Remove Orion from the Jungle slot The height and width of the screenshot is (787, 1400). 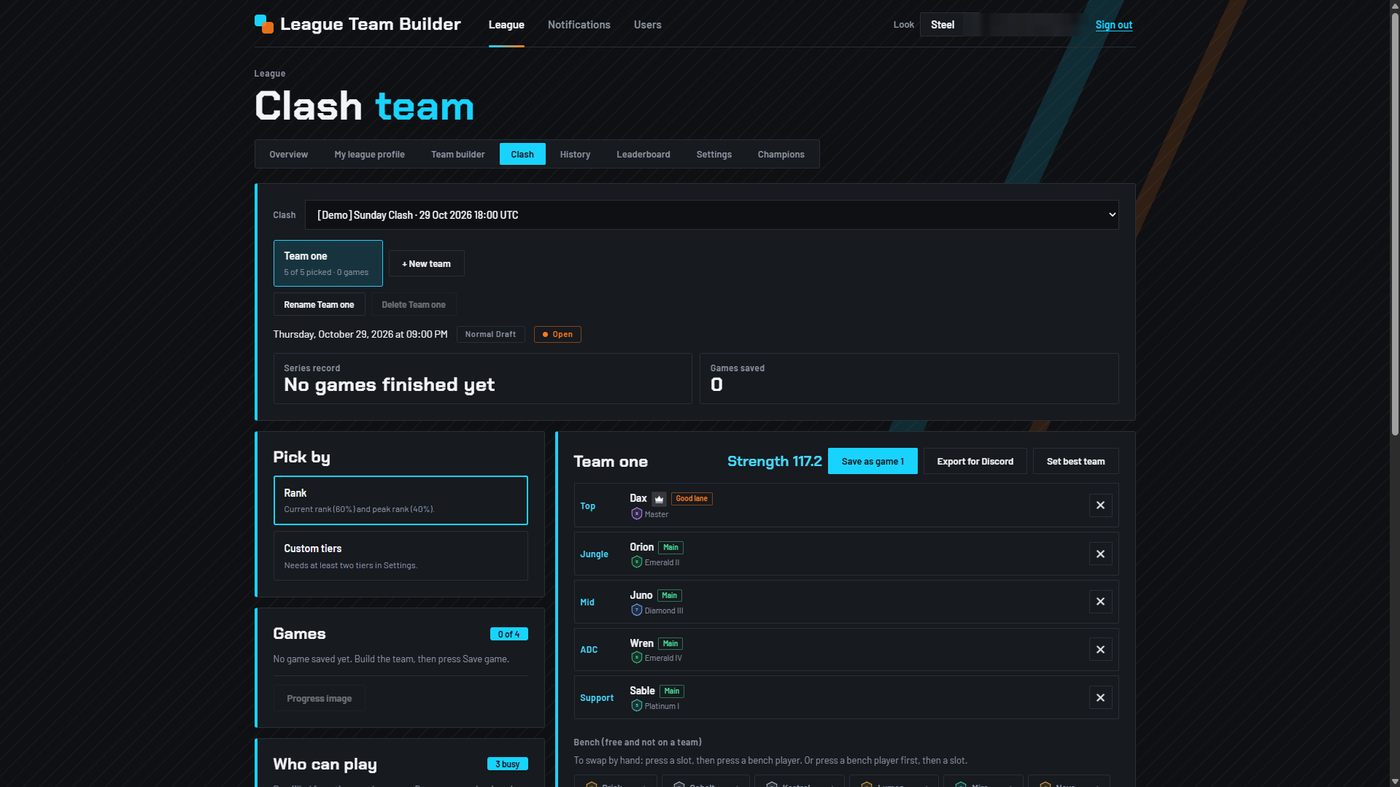tap(1100, 554)
